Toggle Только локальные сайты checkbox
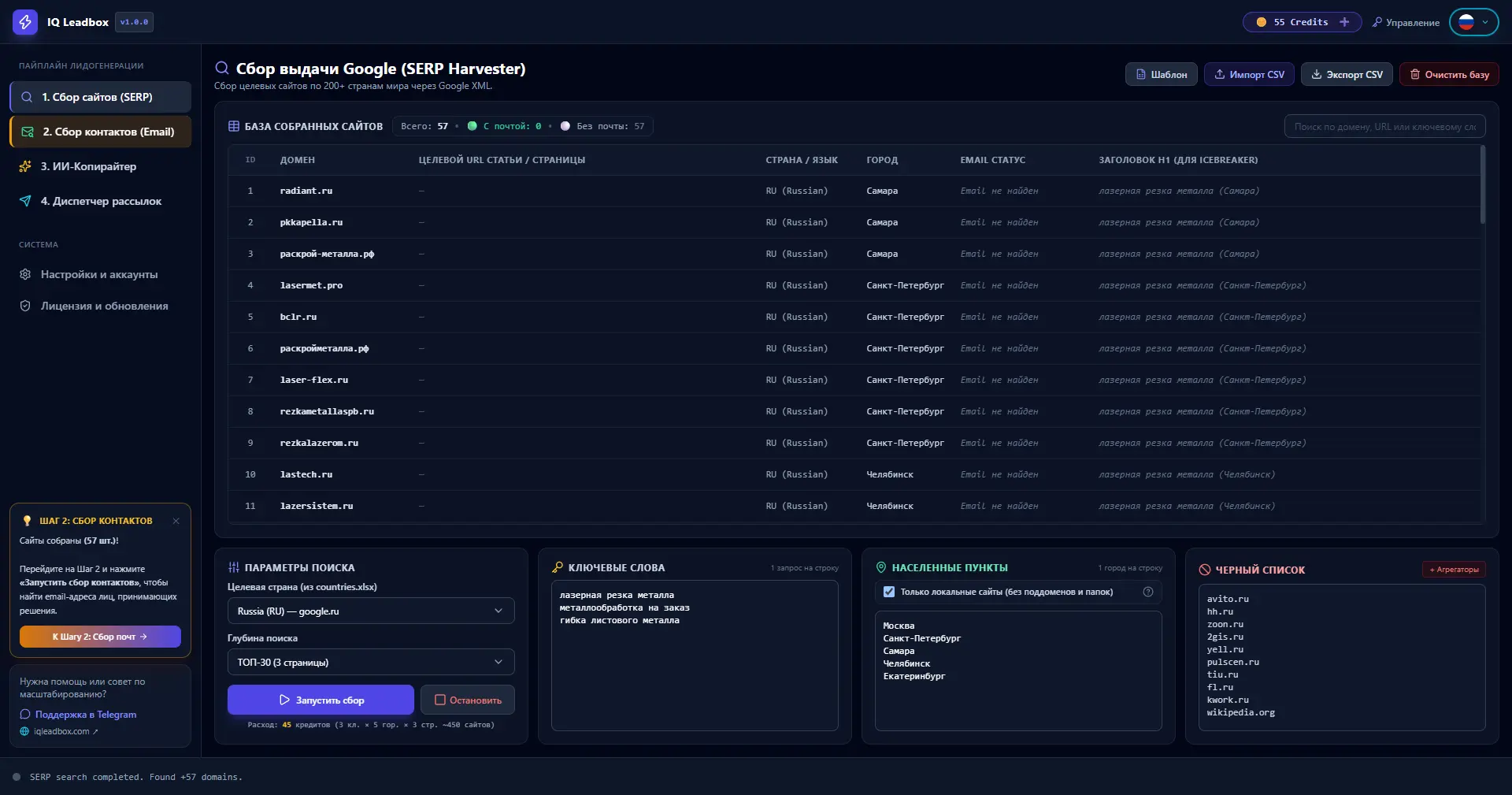 tap(889, 592)
